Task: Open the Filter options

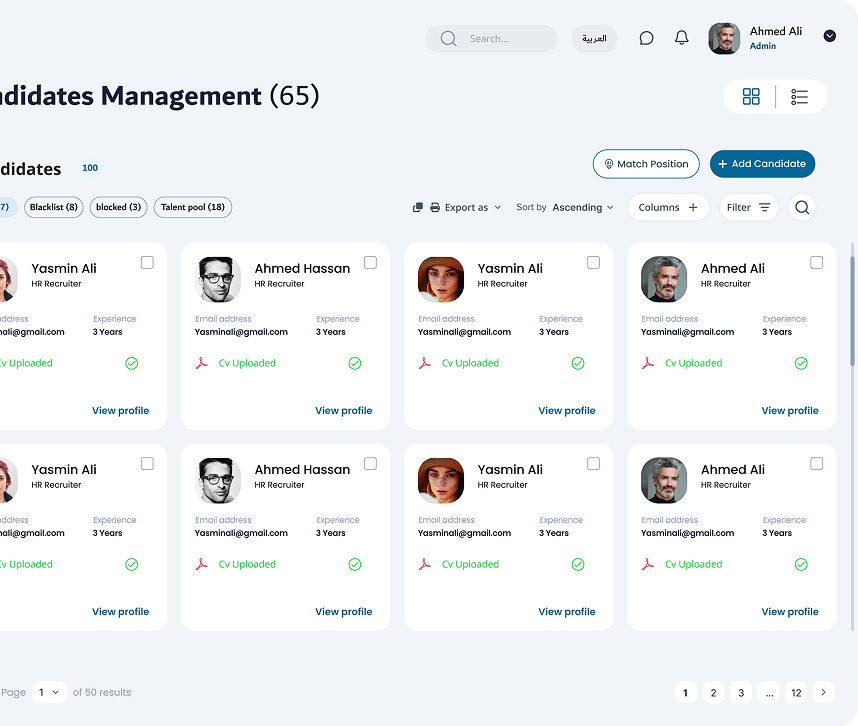Action: (x=749, y=207)
